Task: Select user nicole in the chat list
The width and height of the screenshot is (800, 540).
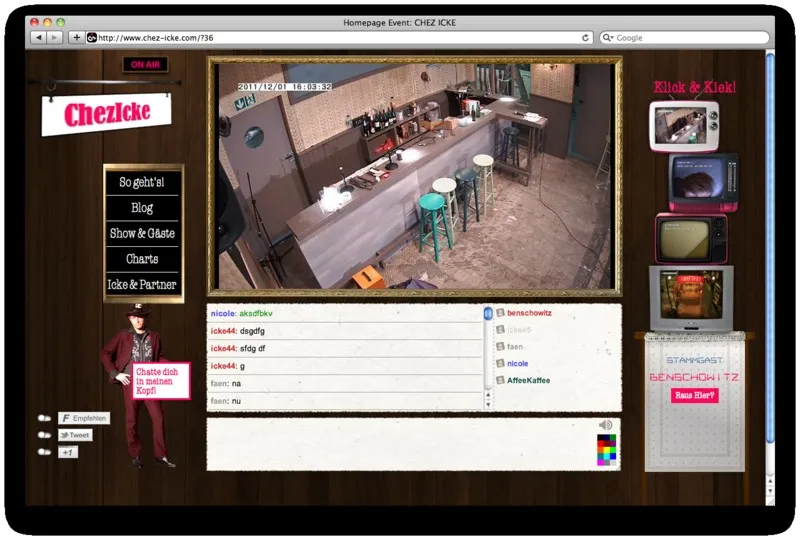Action: (x=517, y=363)
